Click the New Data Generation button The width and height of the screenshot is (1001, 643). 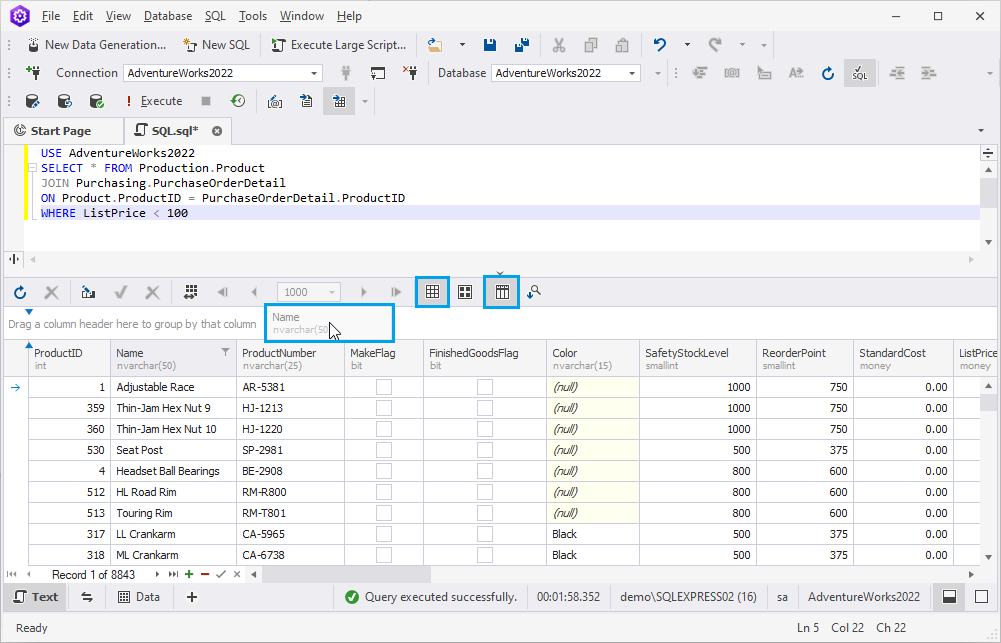pos(97,45)
